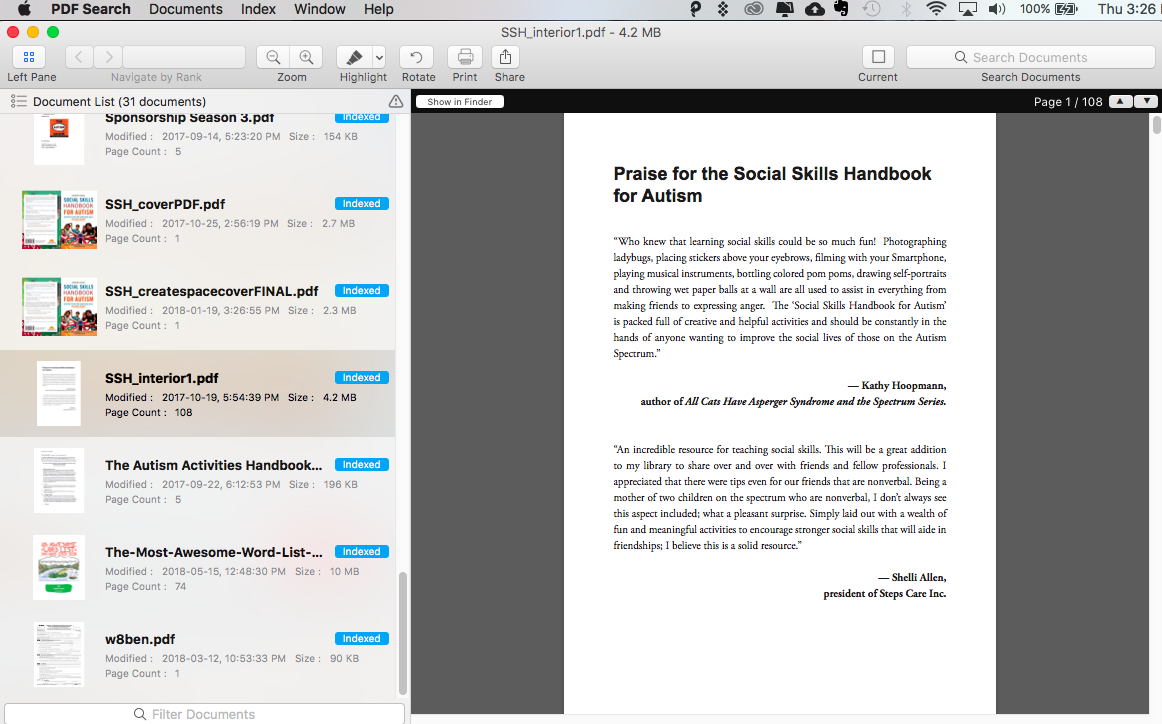This screenshot has height=724, width=1162.
Task: Select SSH_createspacecoverFINAL.pdf document
Action: click(198, 307)
